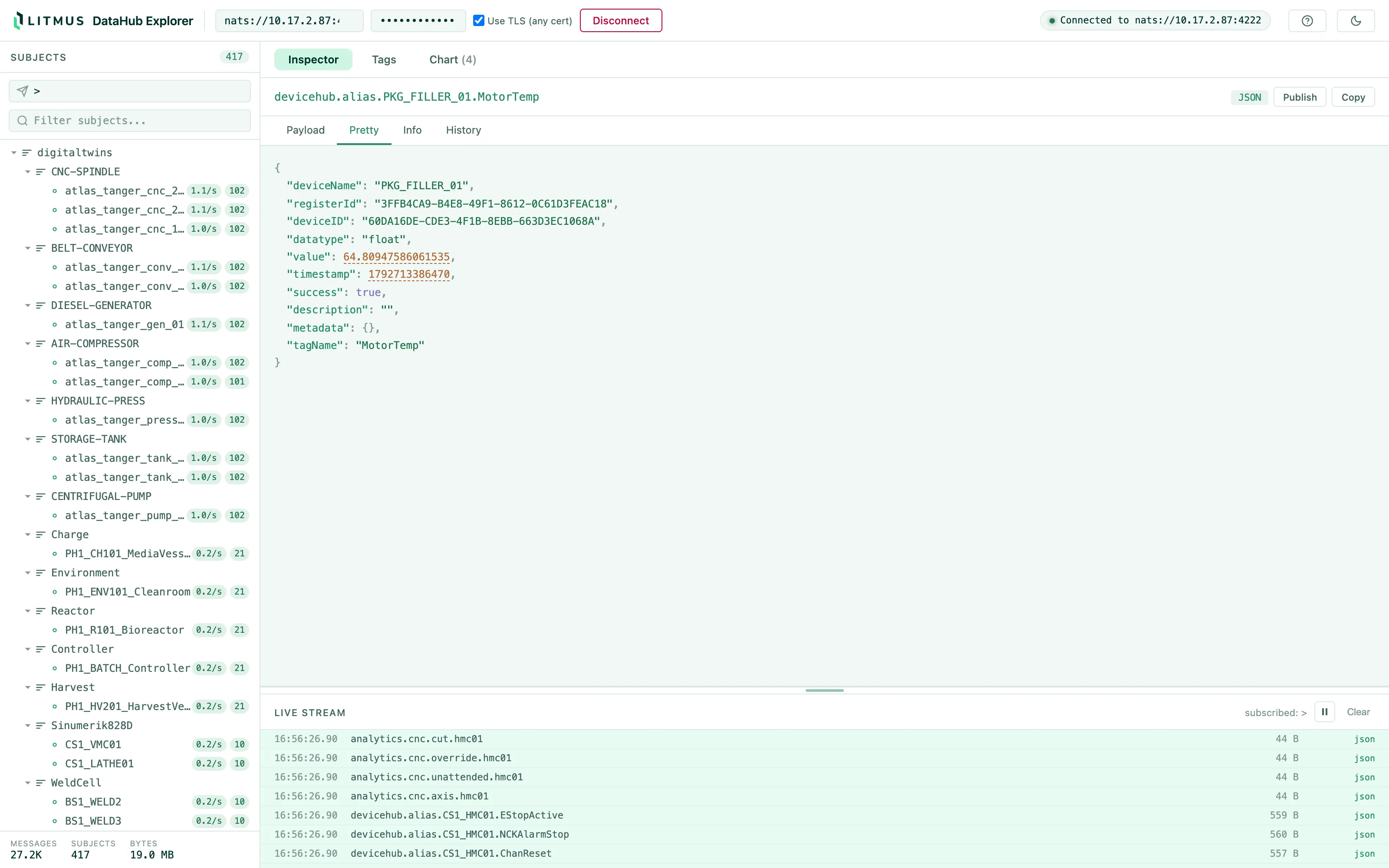
Task: Select stream row devicehub.alias.CS1_HMC01.EStopActive
Action: point(824,815)
